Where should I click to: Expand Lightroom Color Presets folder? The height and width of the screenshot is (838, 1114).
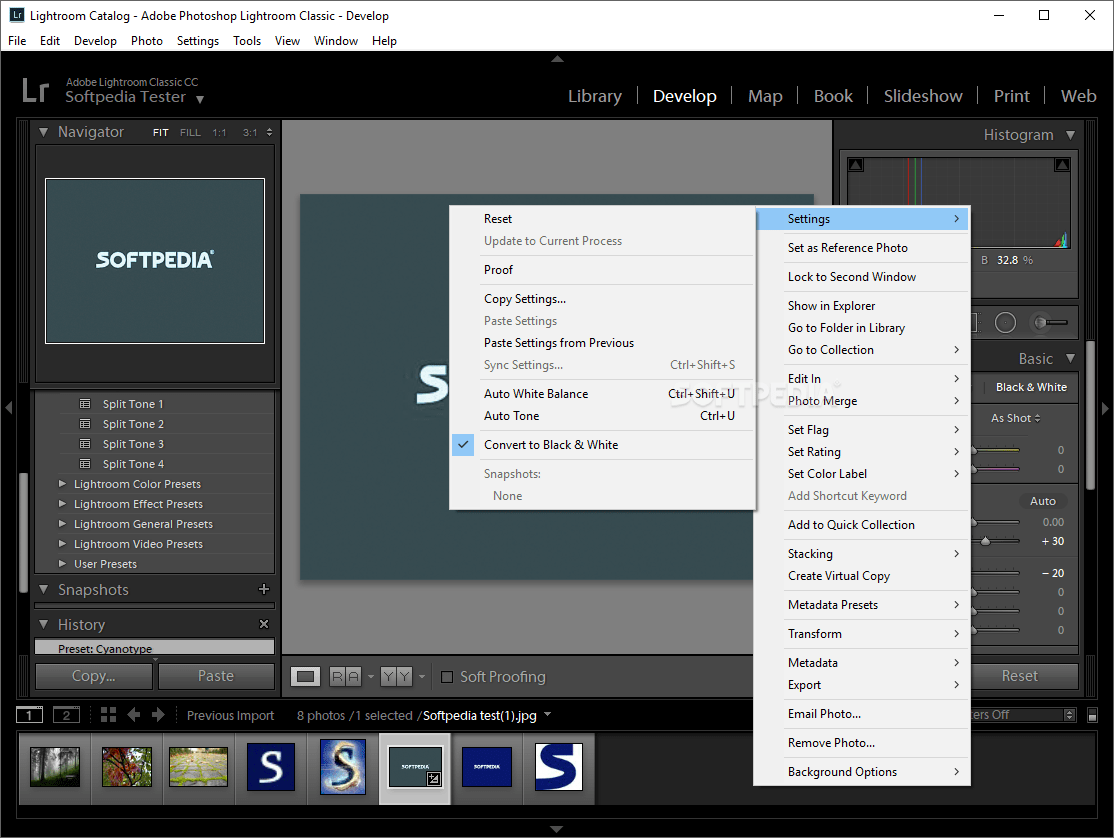62,484
